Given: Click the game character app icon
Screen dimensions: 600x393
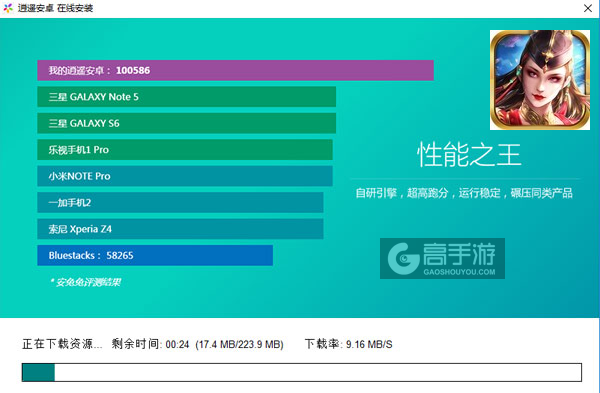Looking at the screenshot, I should (x=540, y=80).
